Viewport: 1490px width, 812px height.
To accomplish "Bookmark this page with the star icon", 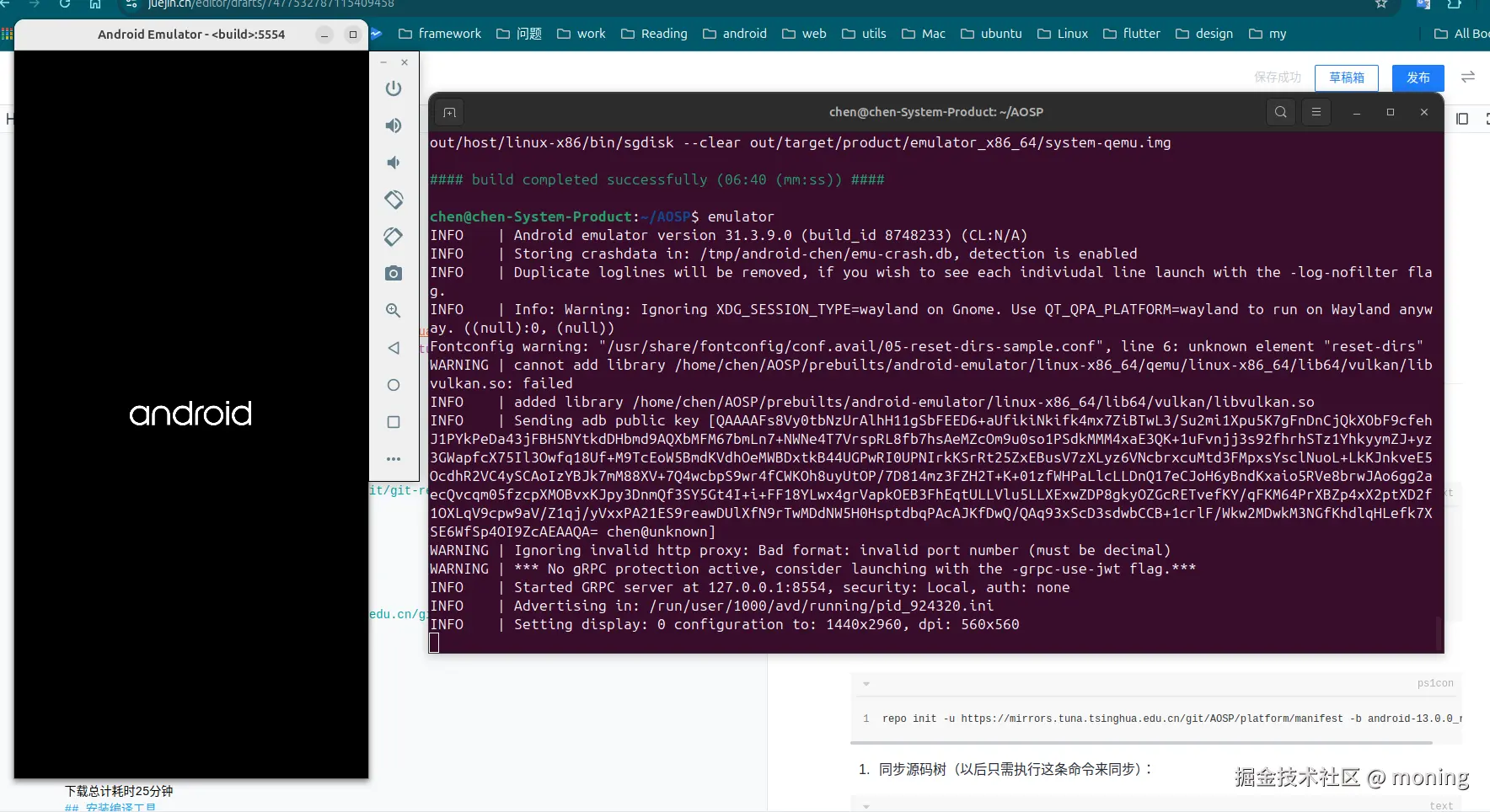I will [1381, 4].
